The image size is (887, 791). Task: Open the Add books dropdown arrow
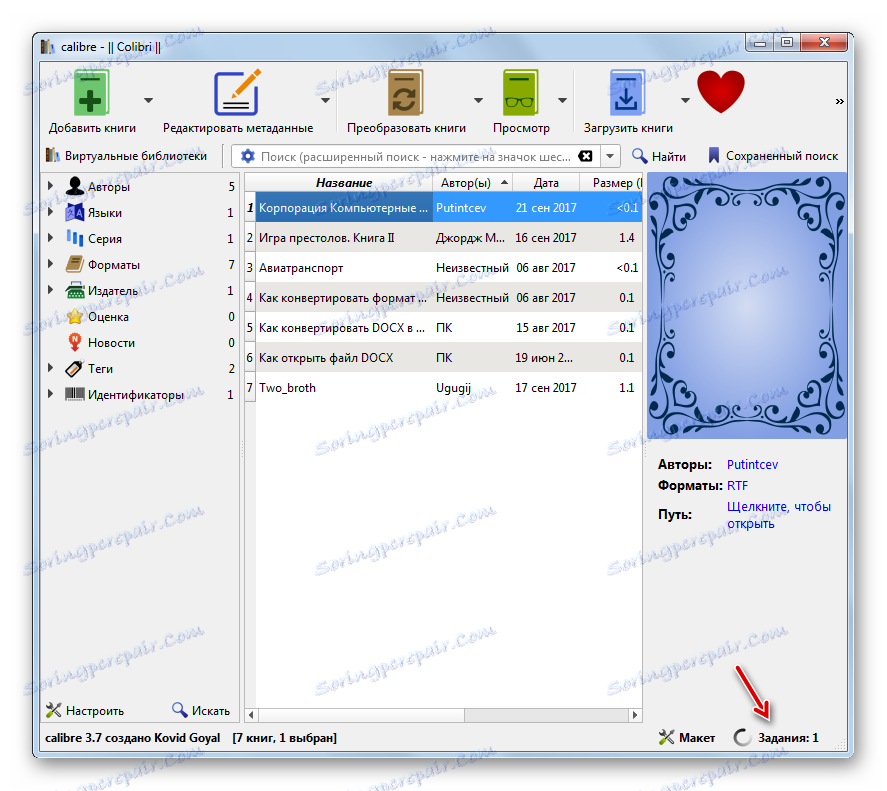point(148,100)
